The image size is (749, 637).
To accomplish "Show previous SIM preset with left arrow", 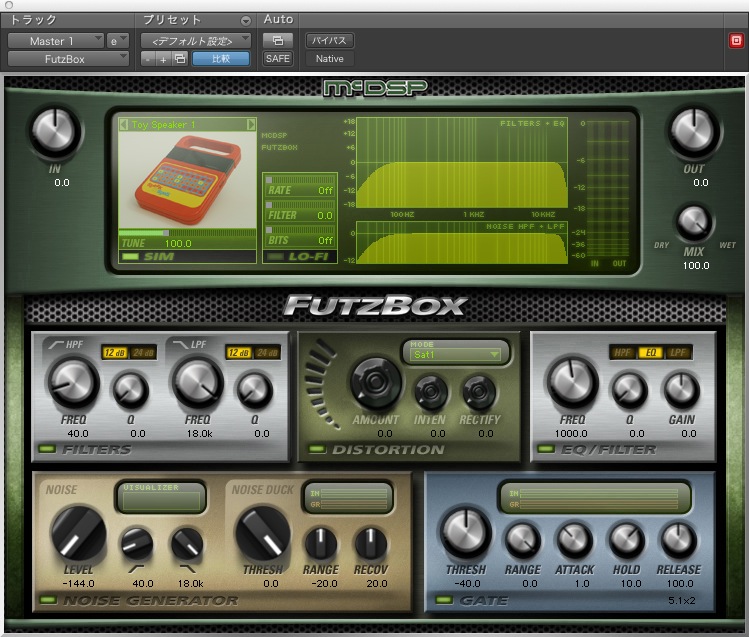I will coord(124,125).
